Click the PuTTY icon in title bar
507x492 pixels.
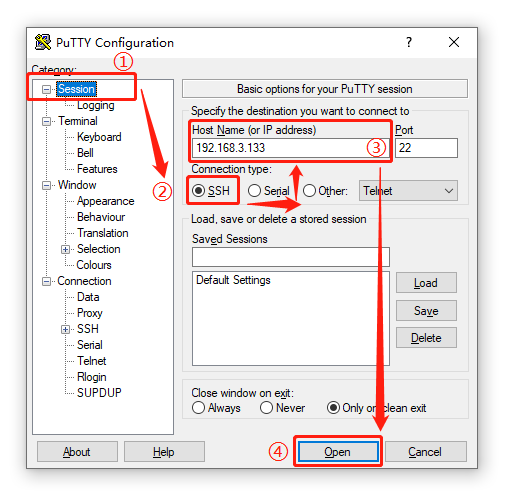(x=43, y=42)
